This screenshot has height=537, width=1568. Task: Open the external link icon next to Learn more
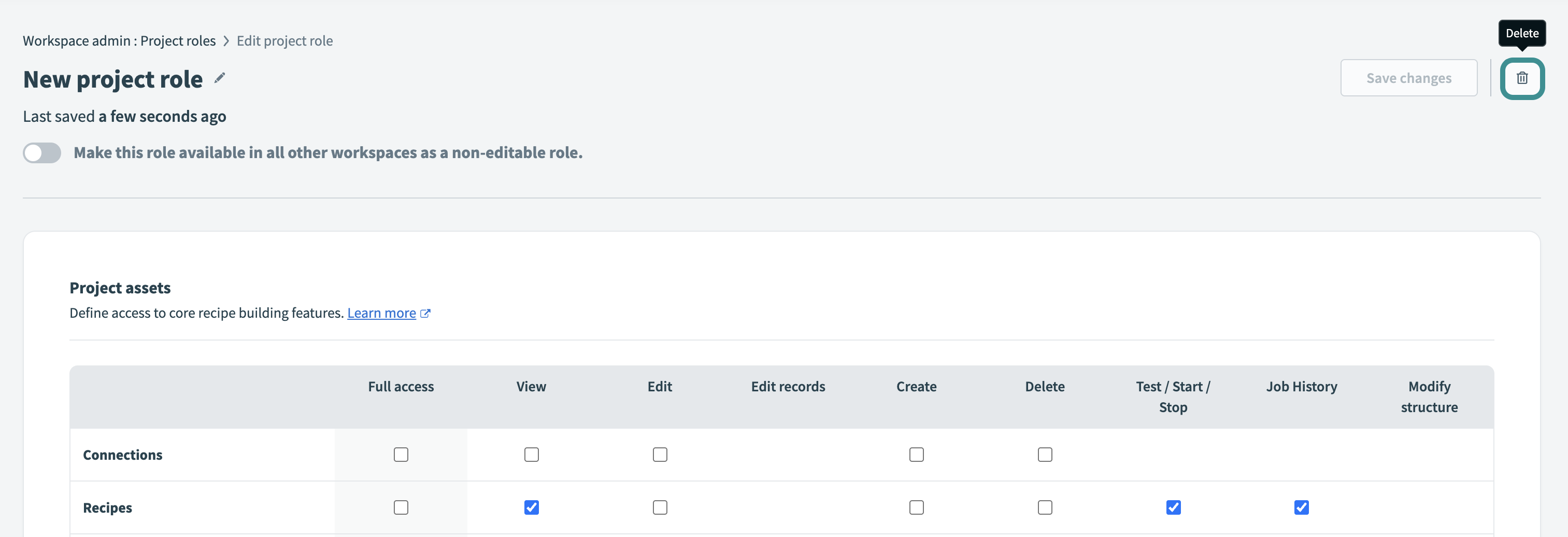click(x=425, y=313)
